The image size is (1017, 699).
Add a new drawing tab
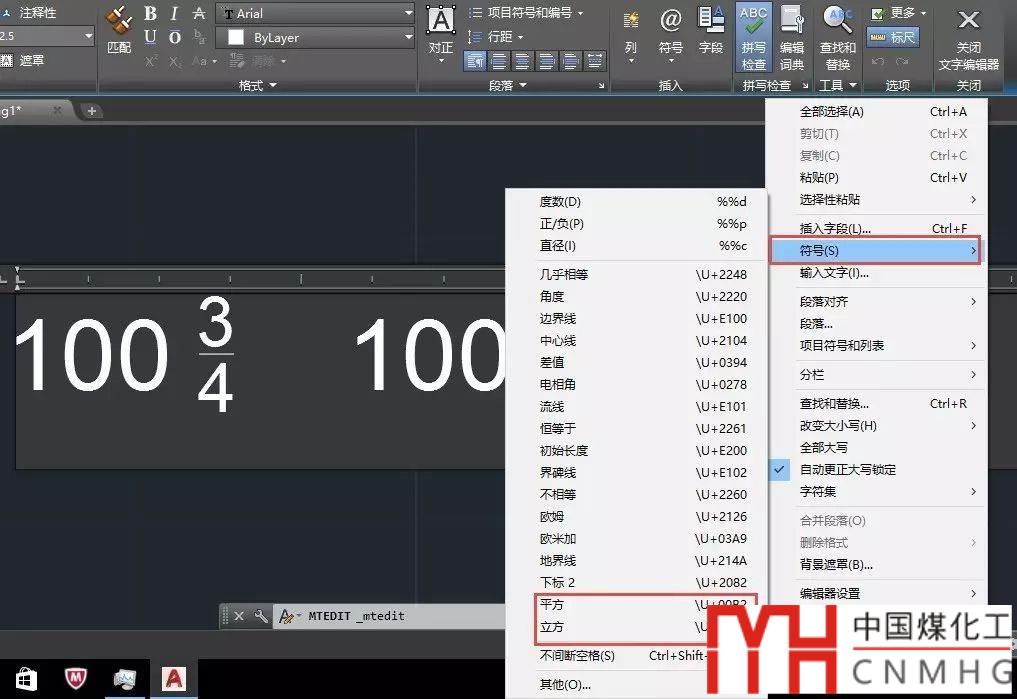click(92, 111)
